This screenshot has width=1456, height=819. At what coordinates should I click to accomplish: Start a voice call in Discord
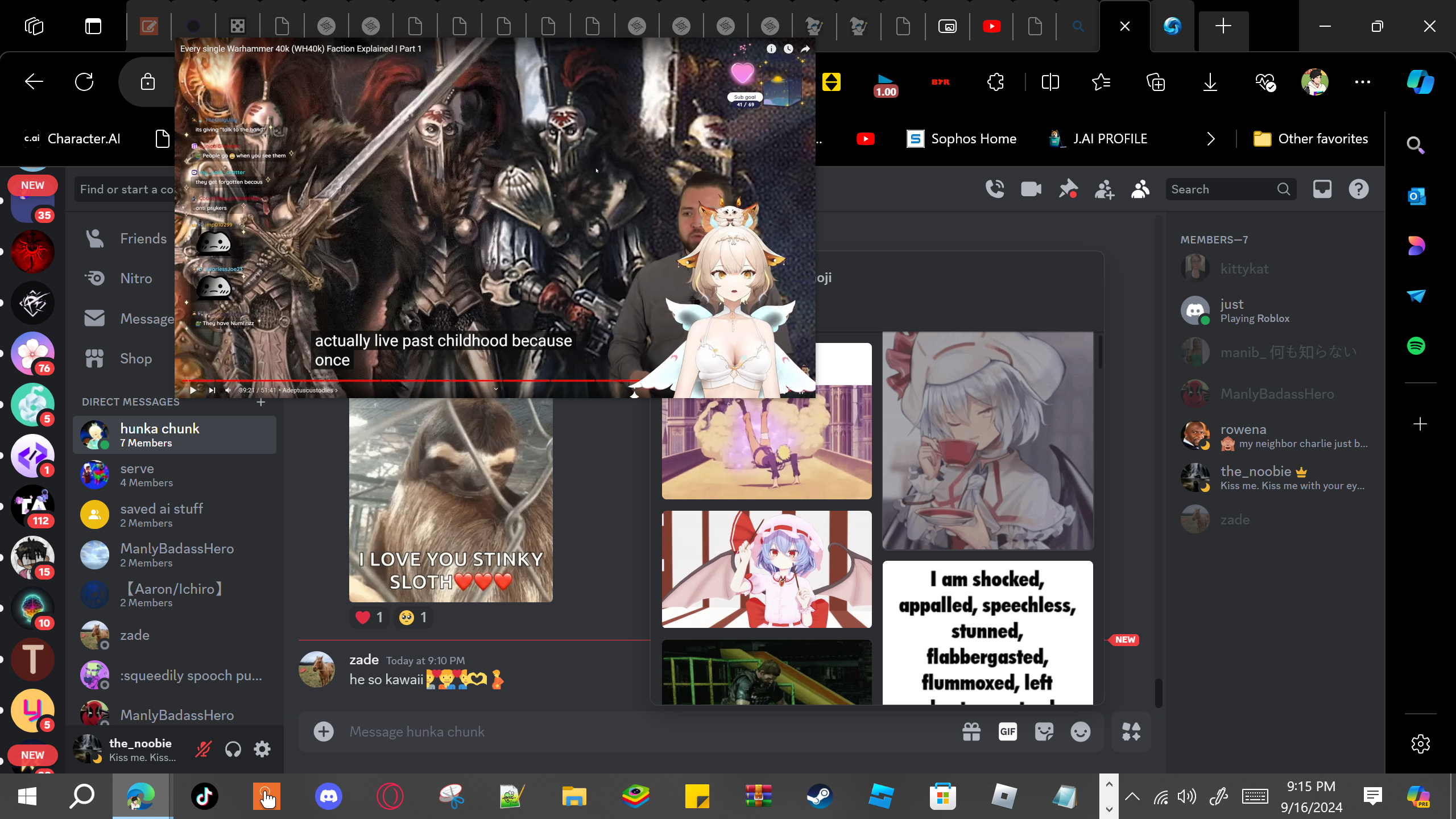(995, 189)
